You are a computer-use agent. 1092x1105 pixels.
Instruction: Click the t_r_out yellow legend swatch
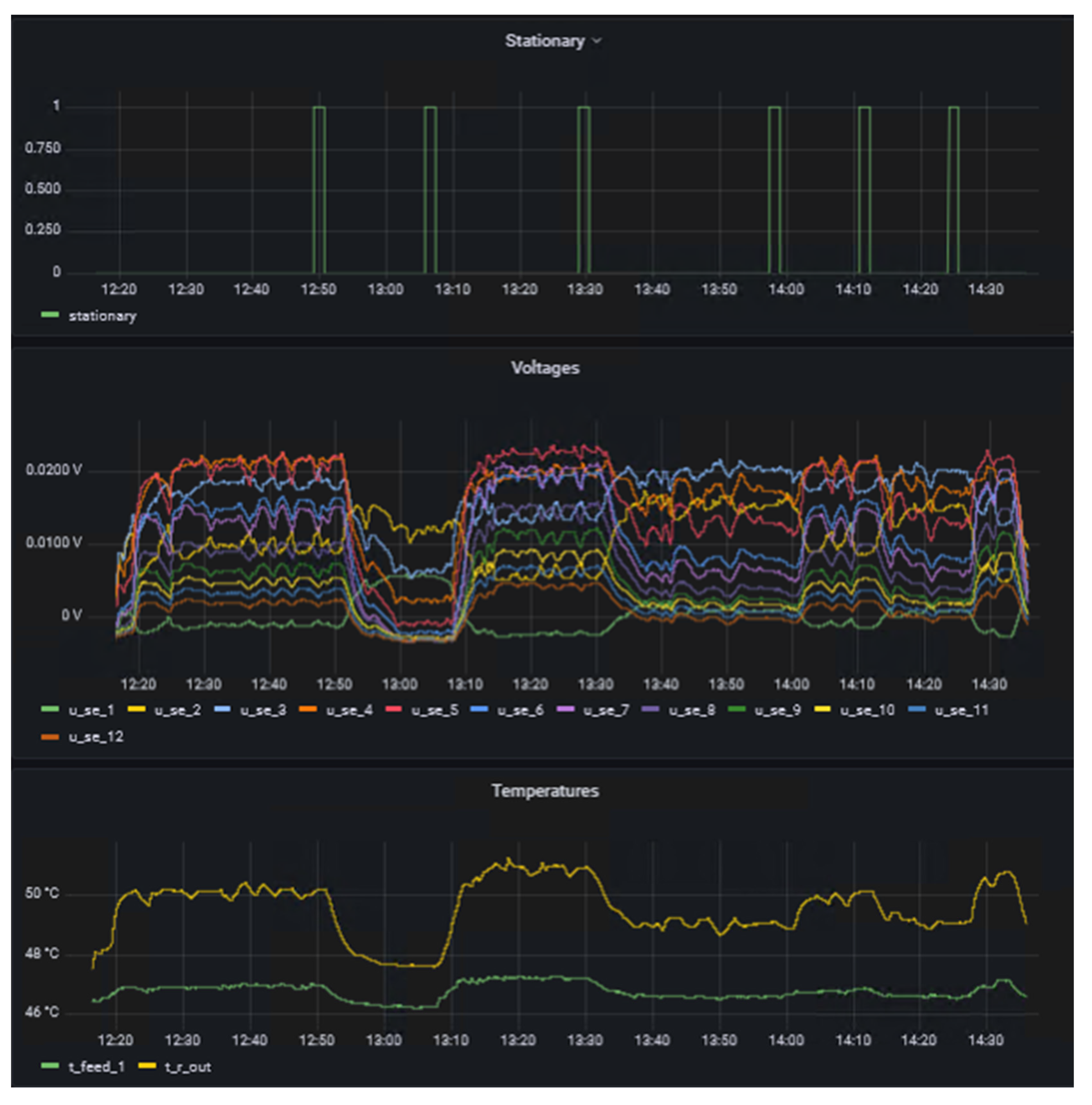[147, 1066]
